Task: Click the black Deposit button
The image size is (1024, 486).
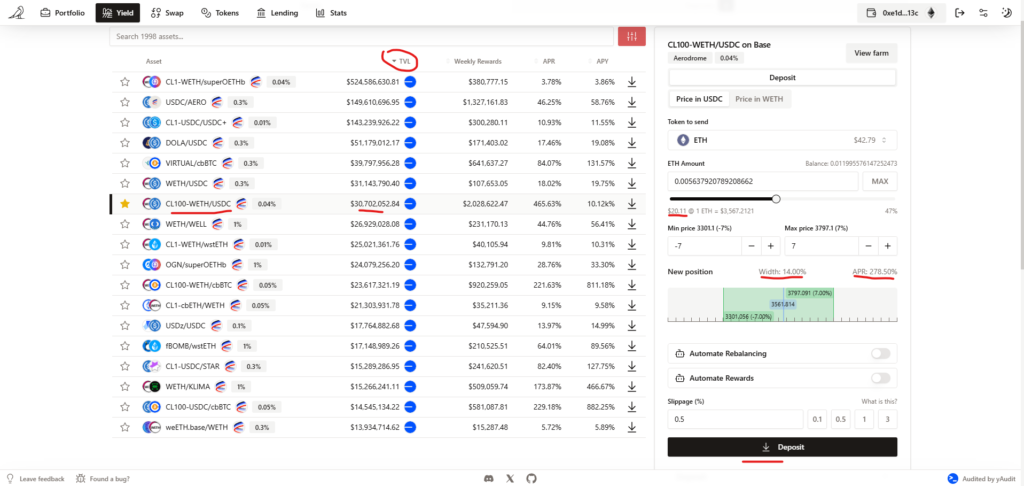Action: tap(782, 447)
